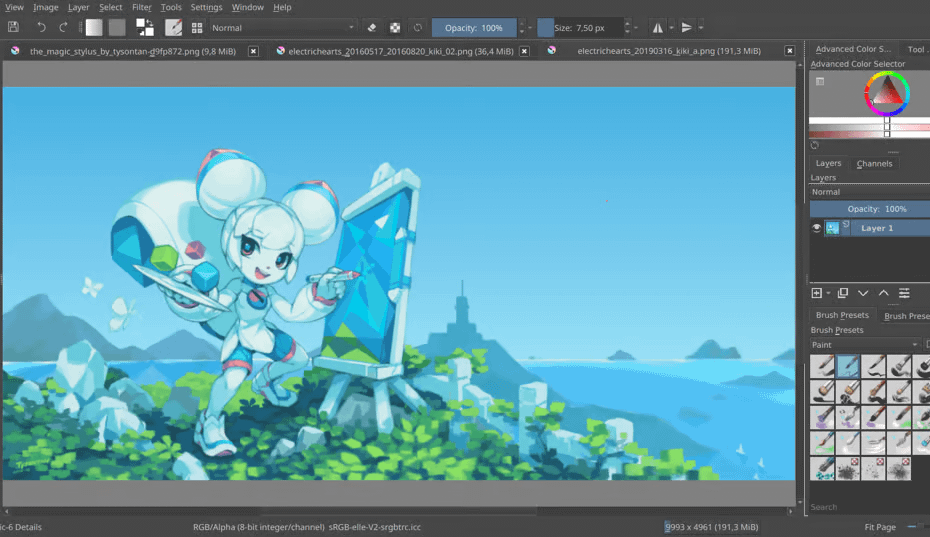Close the kiki_a.png document tab
Screen dimensions: 930x537
(789, 51)
